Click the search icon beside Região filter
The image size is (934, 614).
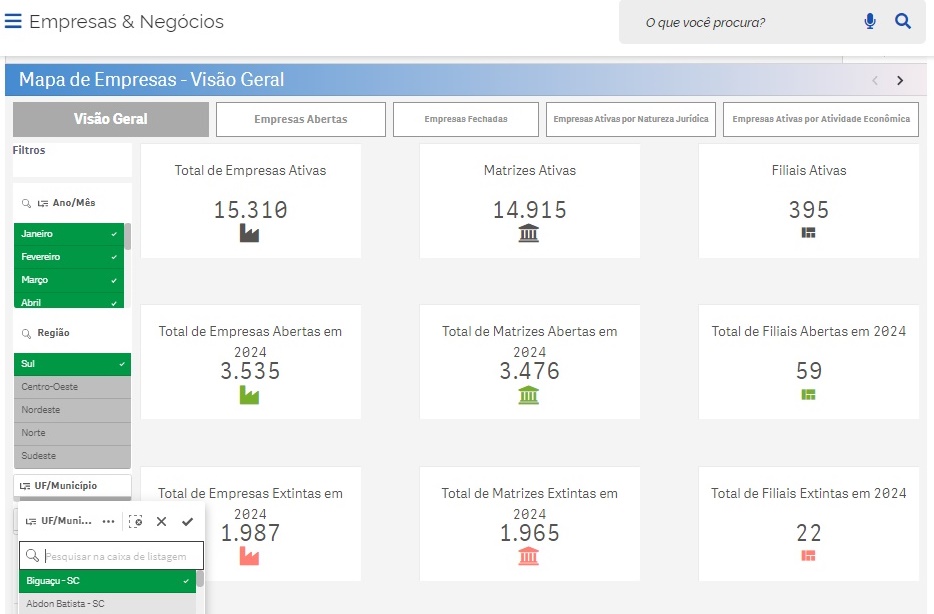26,333
